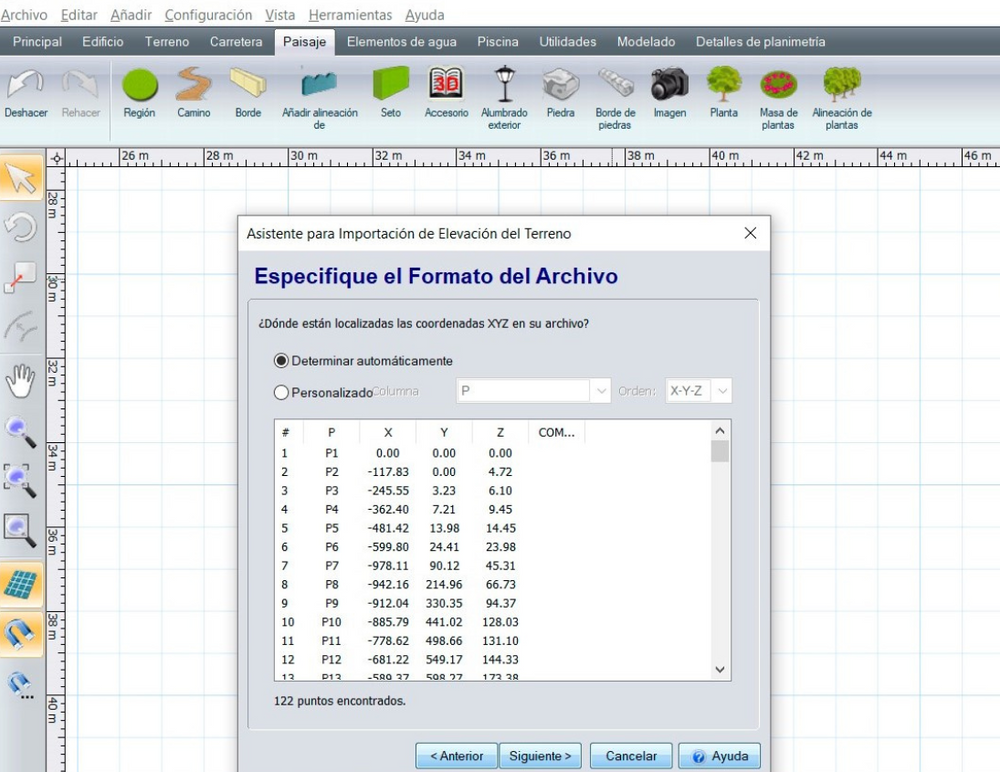Choose the Seto hedge tool
Screen dimensions: 1000x772
[391, 92]
